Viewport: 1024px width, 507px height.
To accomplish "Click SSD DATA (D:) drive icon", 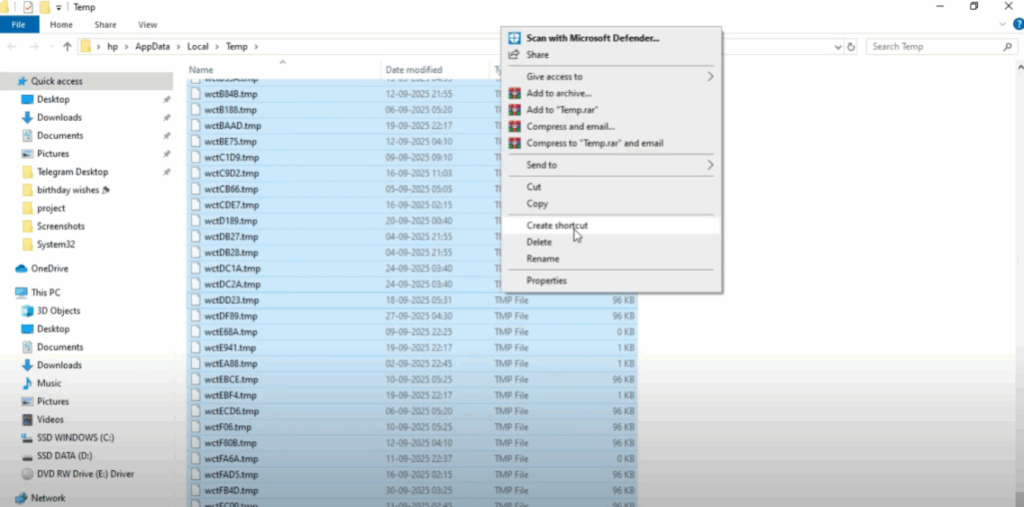I will point(27,456).
